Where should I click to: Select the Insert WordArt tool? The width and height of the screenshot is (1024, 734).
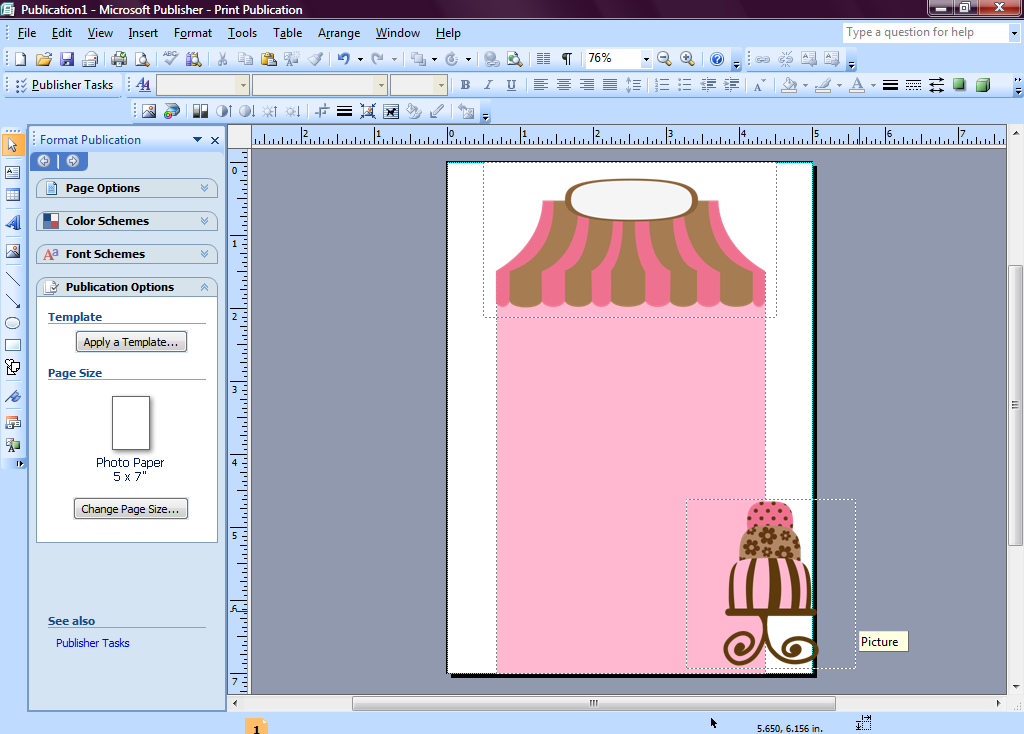13,223
